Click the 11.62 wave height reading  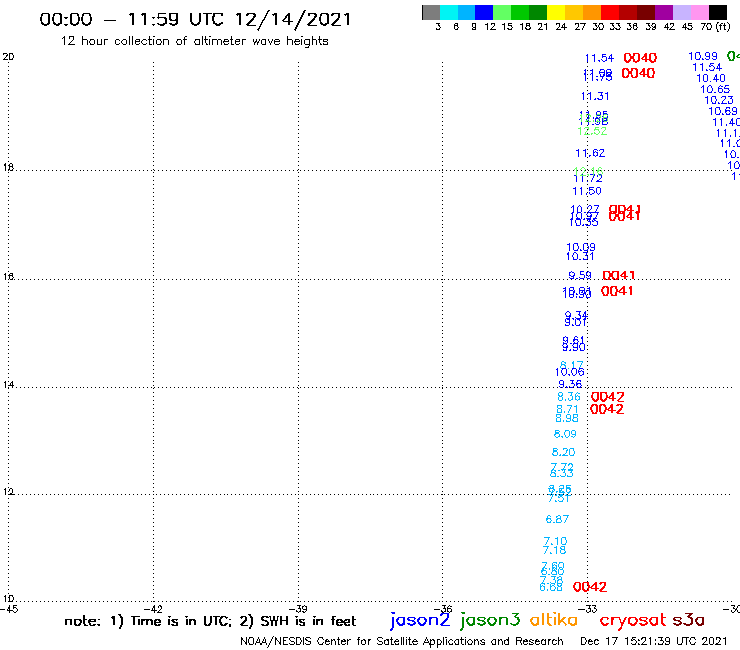[590, 153]
